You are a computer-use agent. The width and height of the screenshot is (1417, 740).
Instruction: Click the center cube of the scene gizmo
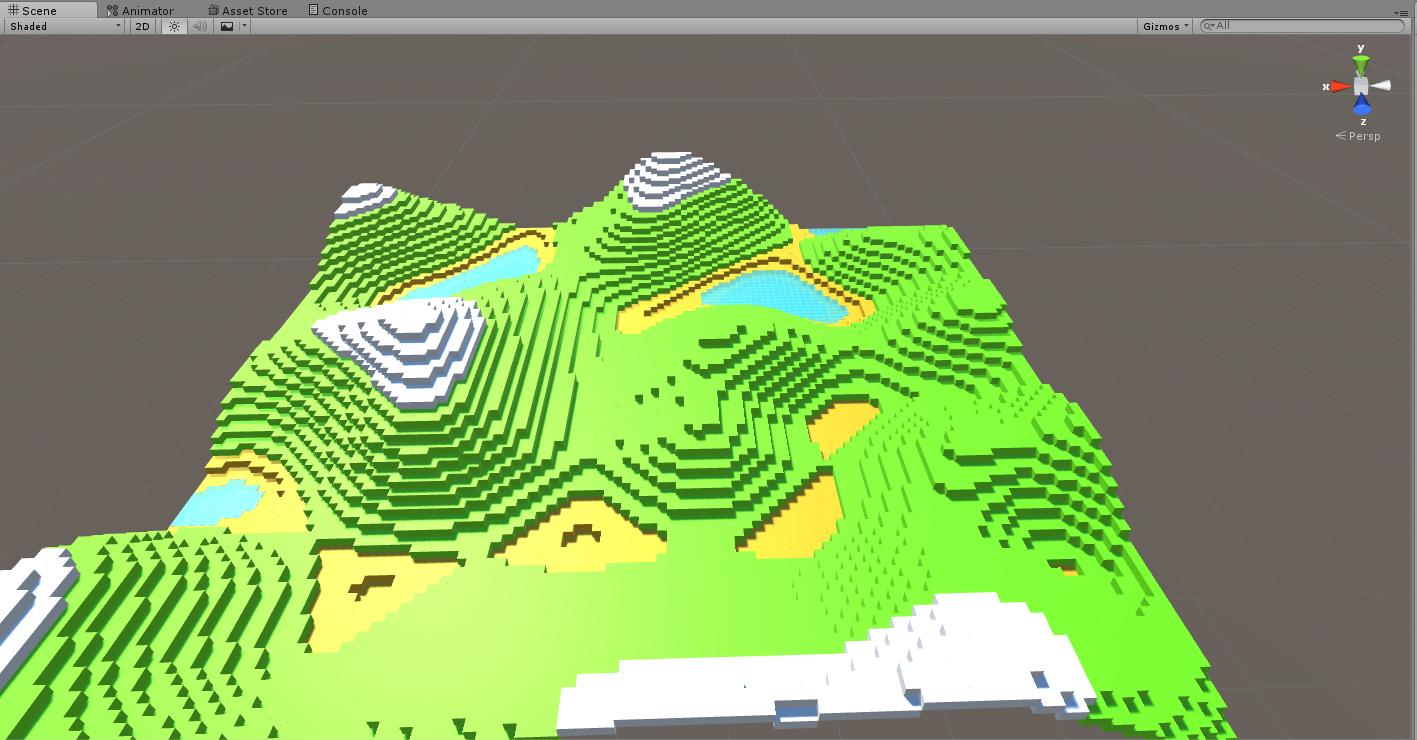[1360, 85]
